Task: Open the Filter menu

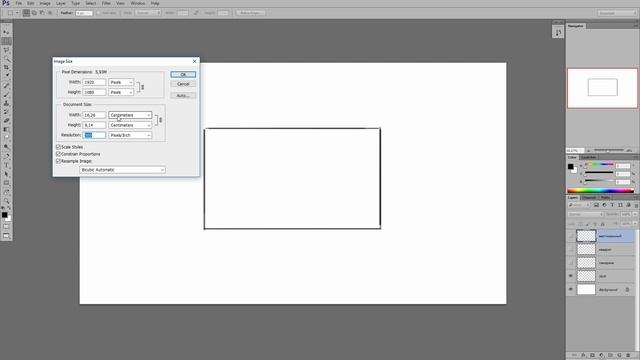Action: tap(106, 3)
